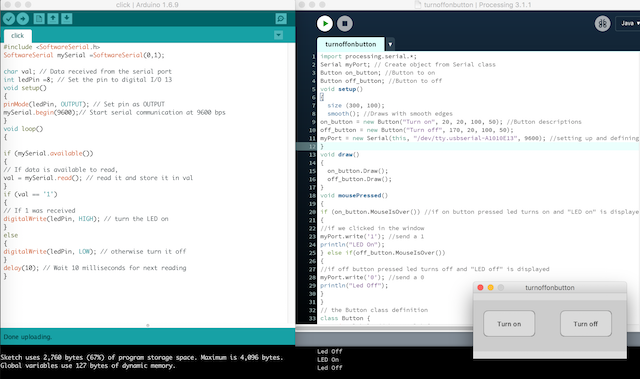
Task: Click "myPort.write('1');" line in Processing
Action: (372, 237)
